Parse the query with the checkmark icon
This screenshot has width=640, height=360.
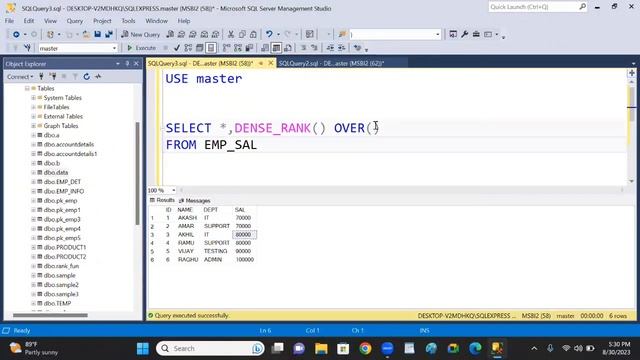pyautogui.click(x=177, y=48)
